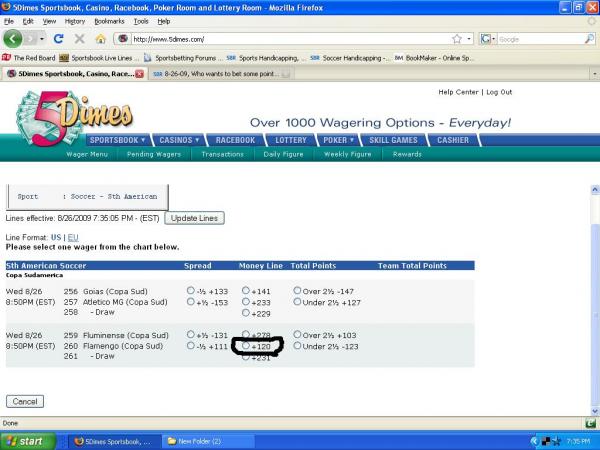Viewport: 600px width, 450px height.
Task: Go to the Firefox Home page icon
Action: coord(100,39)
